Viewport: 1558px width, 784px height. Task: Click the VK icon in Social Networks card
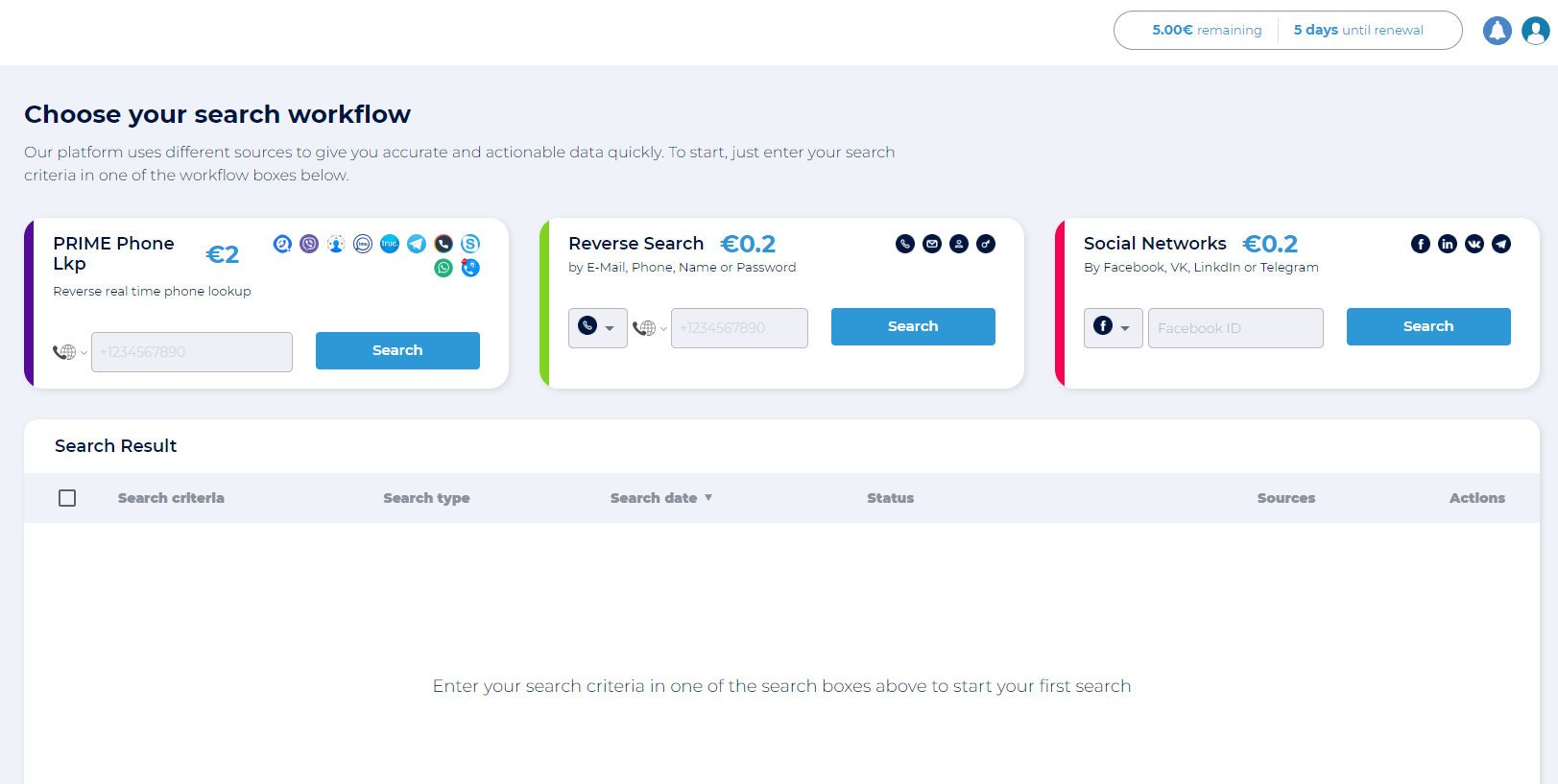[x=1474, y=244]
